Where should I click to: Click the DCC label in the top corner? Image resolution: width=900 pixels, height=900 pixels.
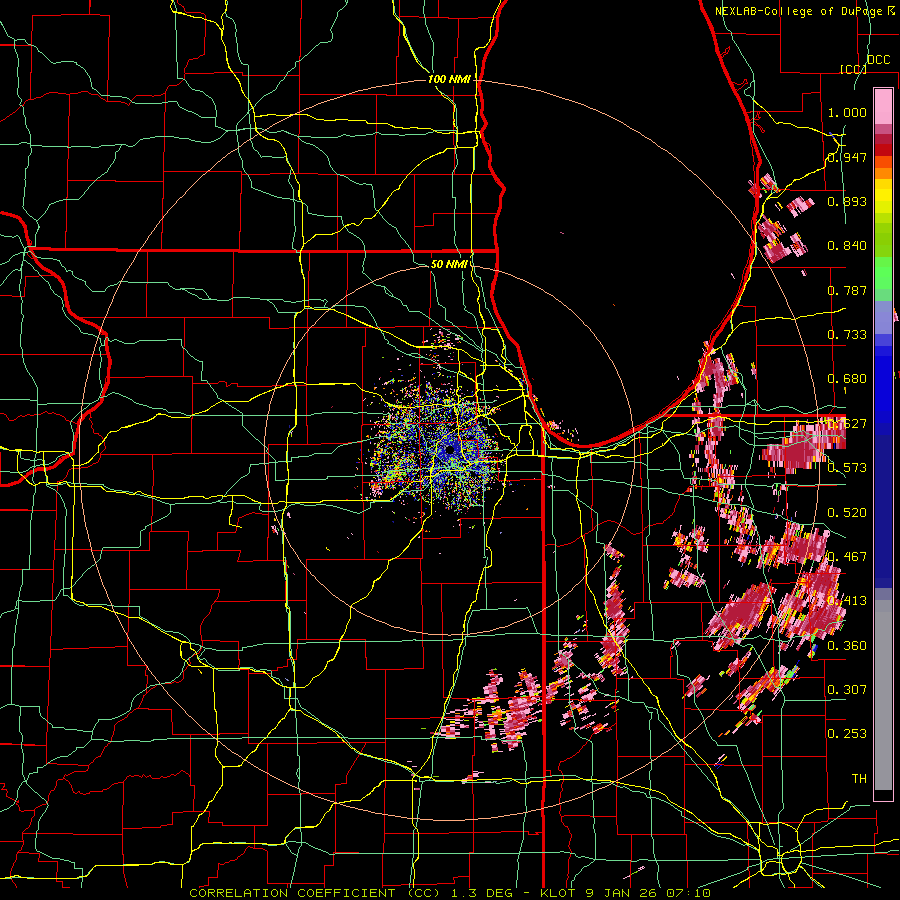click(x=878, y=60)
